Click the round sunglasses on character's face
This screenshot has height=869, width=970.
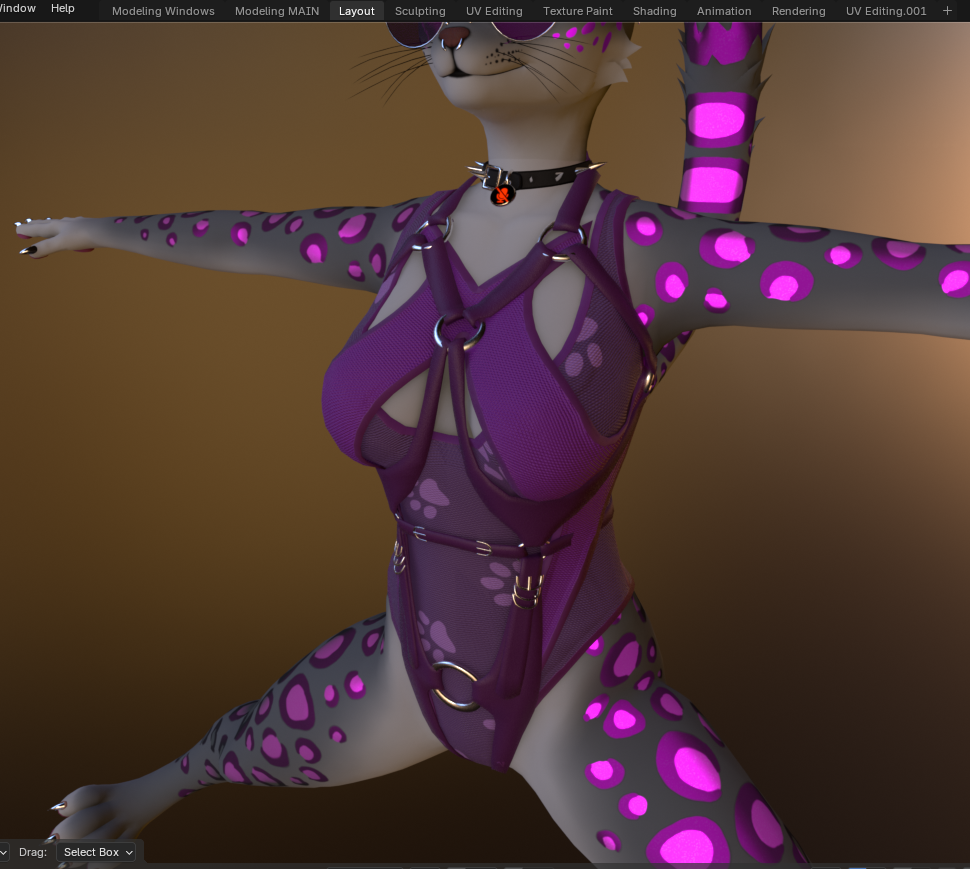(470, 31)
